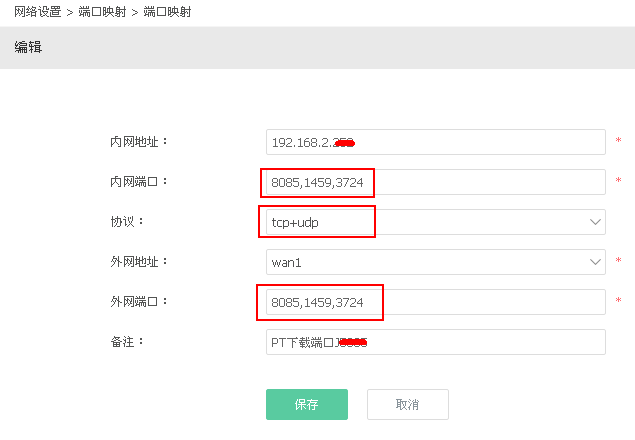Click the 取消 cancel button
The height and width of the screenshot is (440, 635).
(x=408, y=404)
